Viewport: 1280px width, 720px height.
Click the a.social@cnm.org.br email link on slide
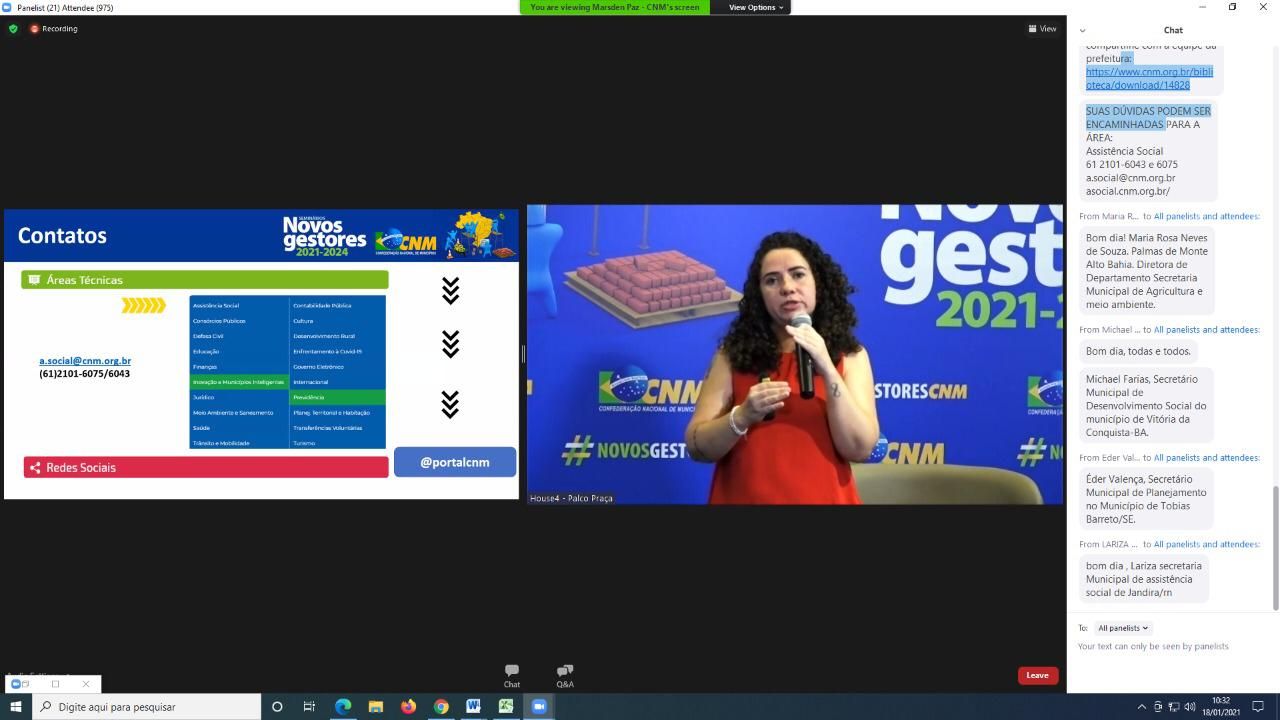tap(85, 361)
